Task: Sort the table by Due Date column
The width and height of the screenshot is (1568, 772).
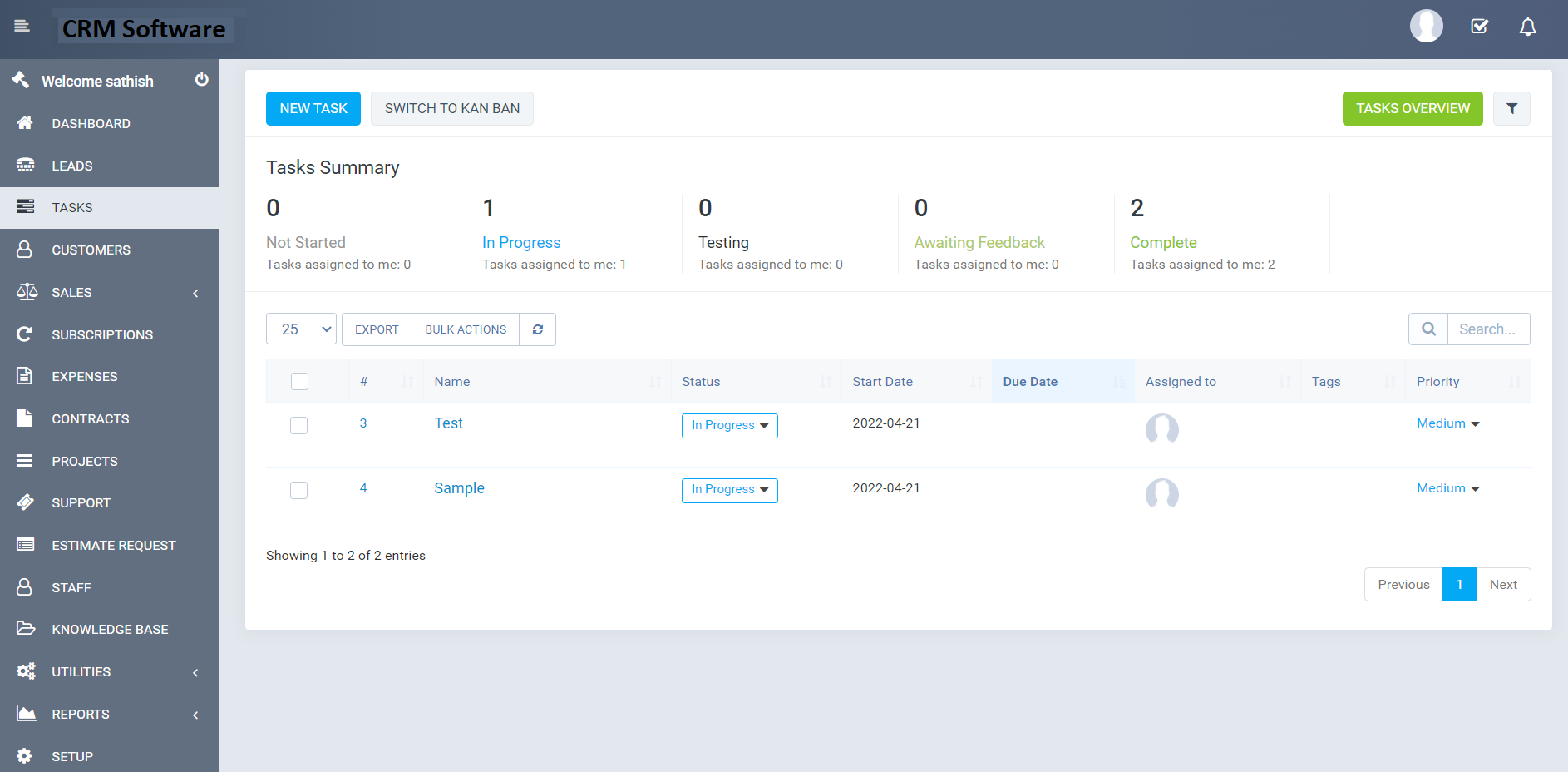Action: [x=1030, y=382]
